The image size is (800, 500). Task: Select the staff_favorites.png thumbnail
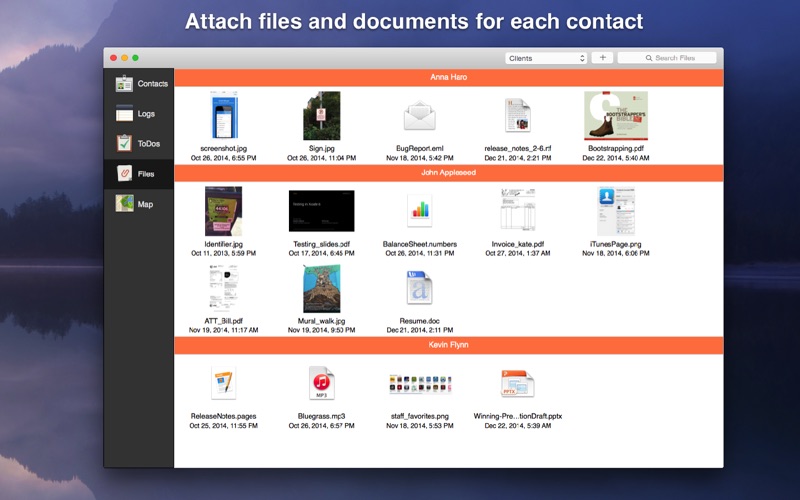[420, 384]
